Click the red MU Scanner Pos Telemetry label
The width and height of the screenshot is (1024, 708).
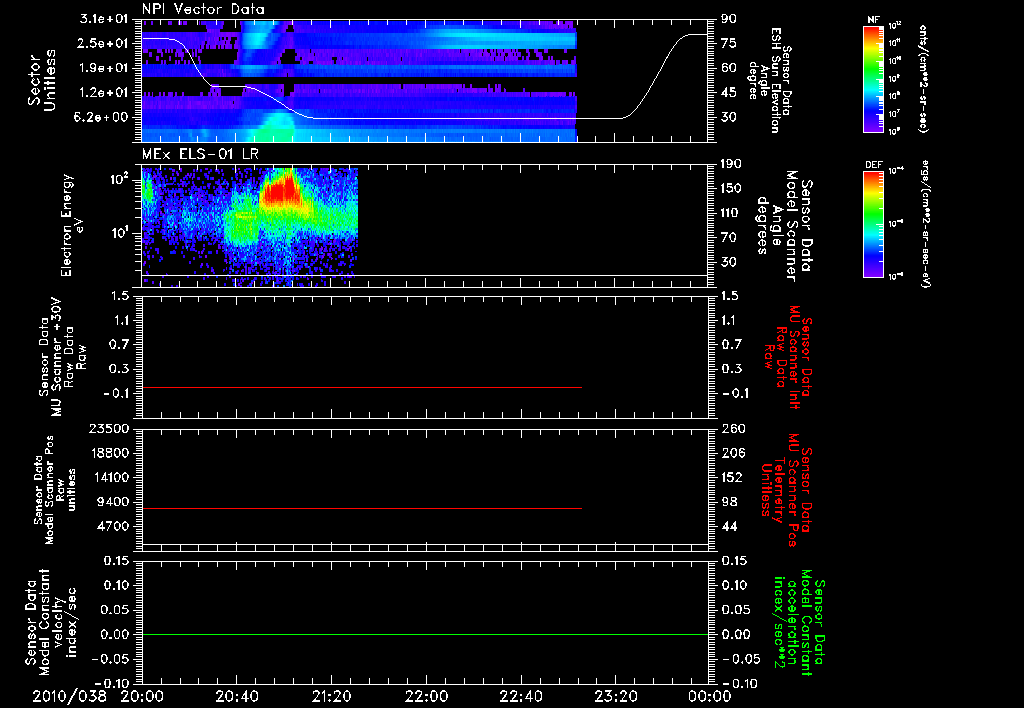786,490
